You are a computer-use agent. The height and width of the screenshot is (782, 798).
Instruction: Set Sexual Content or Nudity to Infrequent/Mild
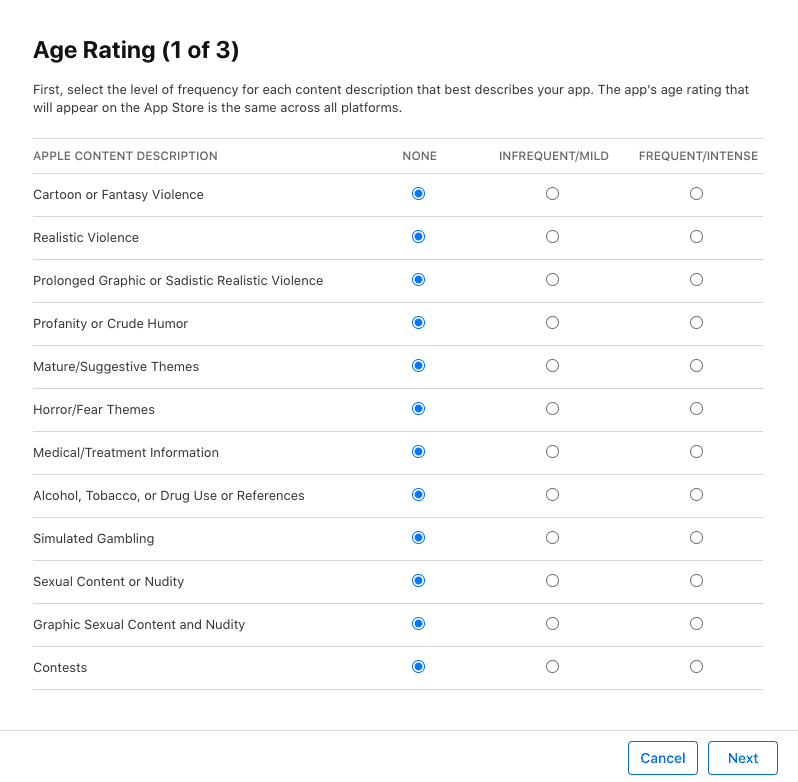pyautogui.click(x=552, y=581)
